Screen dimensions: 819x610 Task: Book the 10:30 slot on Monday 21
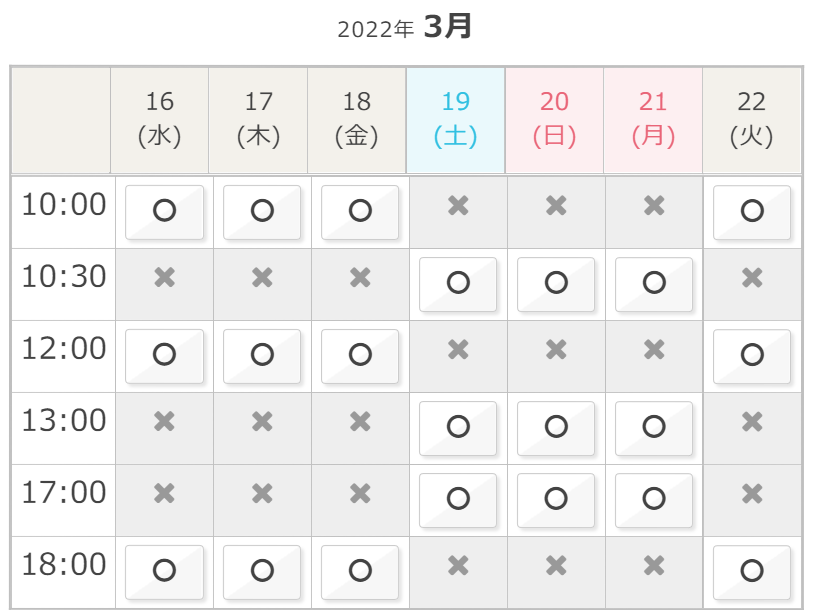[654, 283]
